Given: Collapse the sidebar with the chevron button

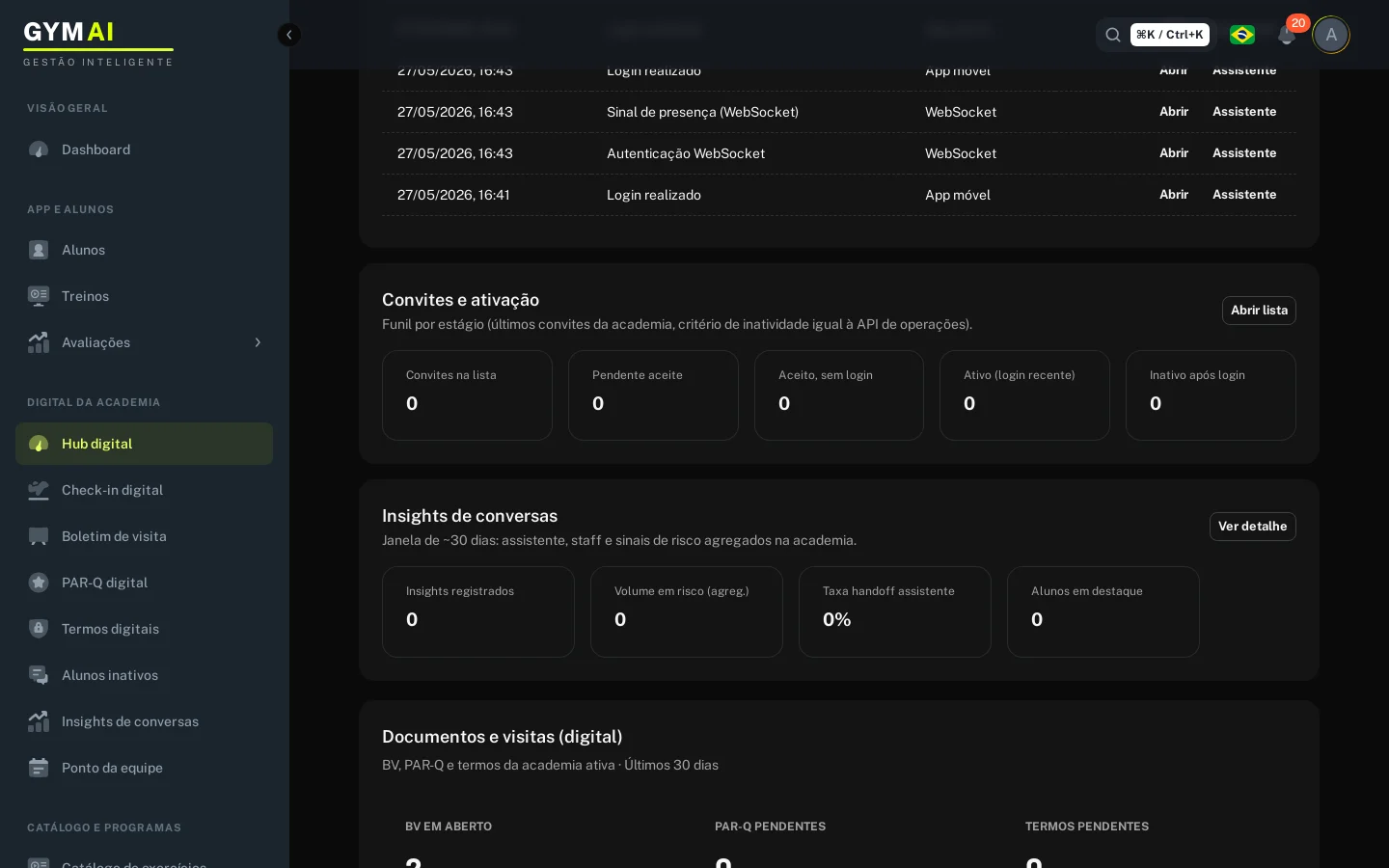Looking at the screenshot, I should pos(288,35).
